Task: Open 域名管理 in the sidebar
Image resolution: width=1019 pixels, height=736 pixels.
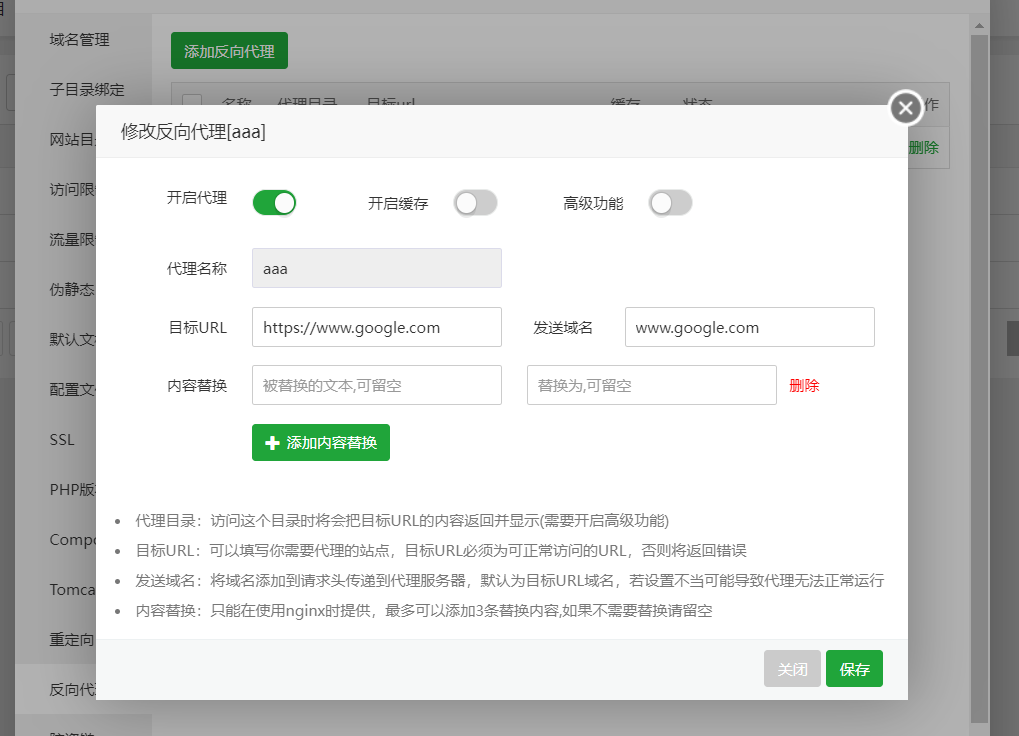Action: [80, 40]
